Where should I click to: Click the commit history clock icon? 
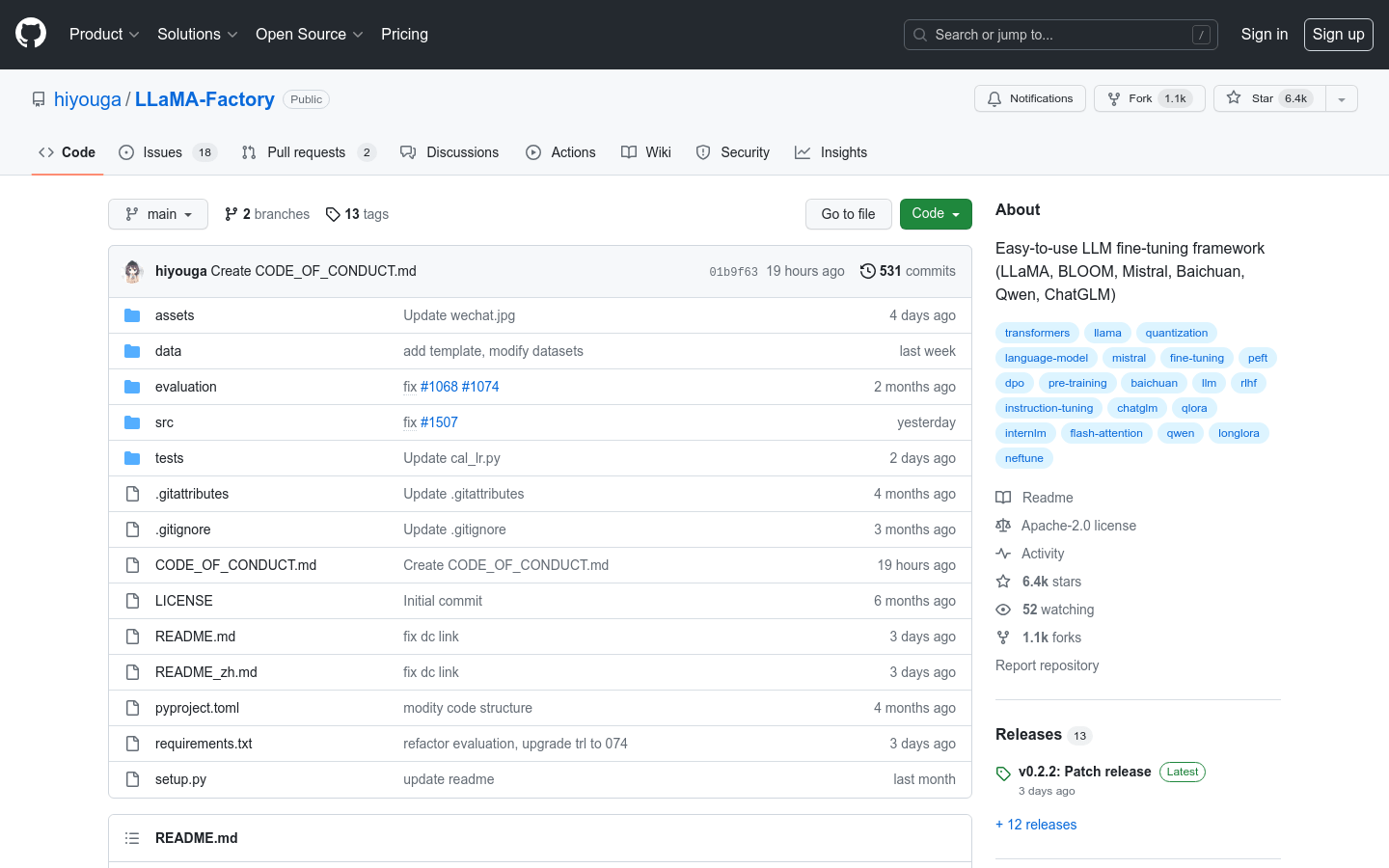pos(868,271)
